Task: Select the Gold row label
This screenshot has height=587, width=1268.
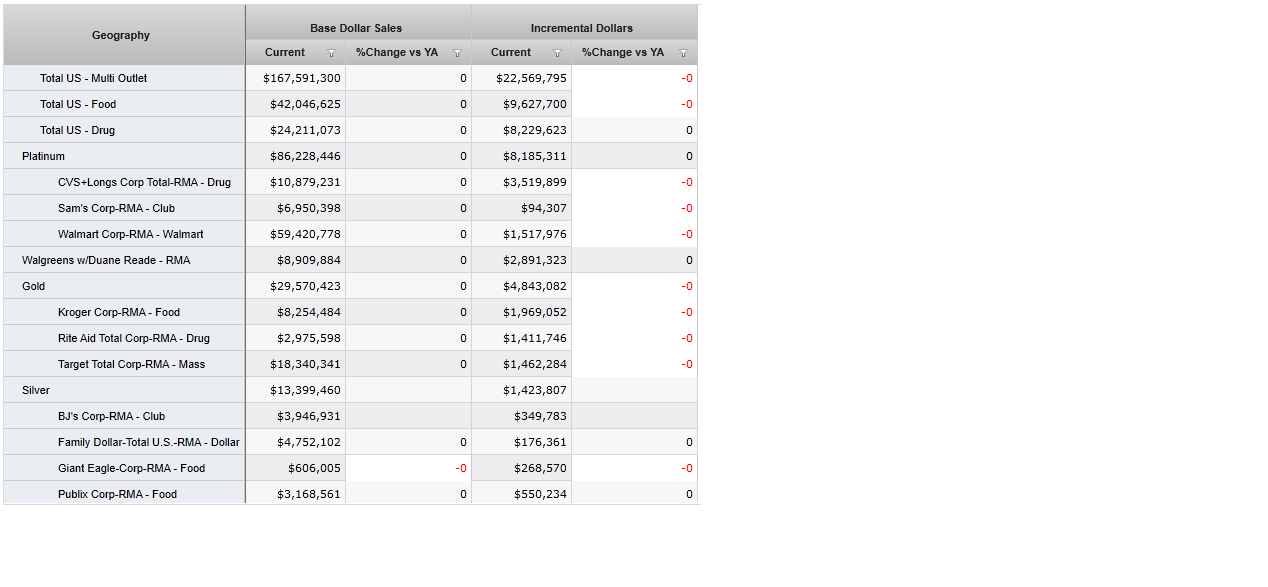Action: (34, 286)
